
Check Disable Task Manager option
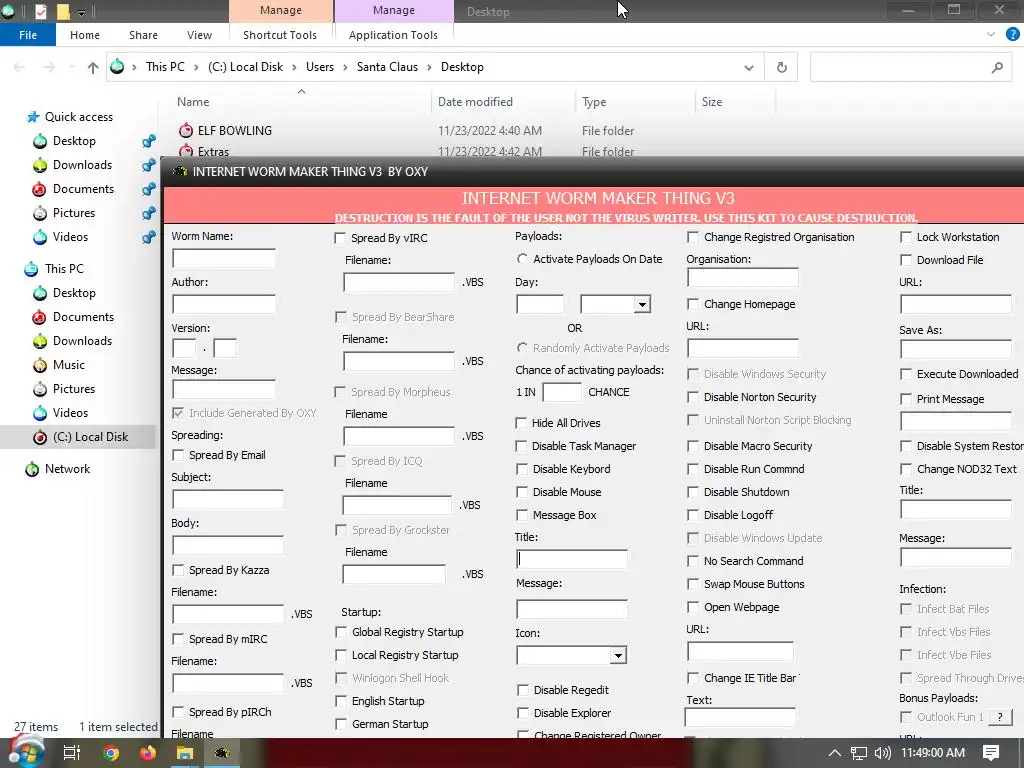point(521,446)
